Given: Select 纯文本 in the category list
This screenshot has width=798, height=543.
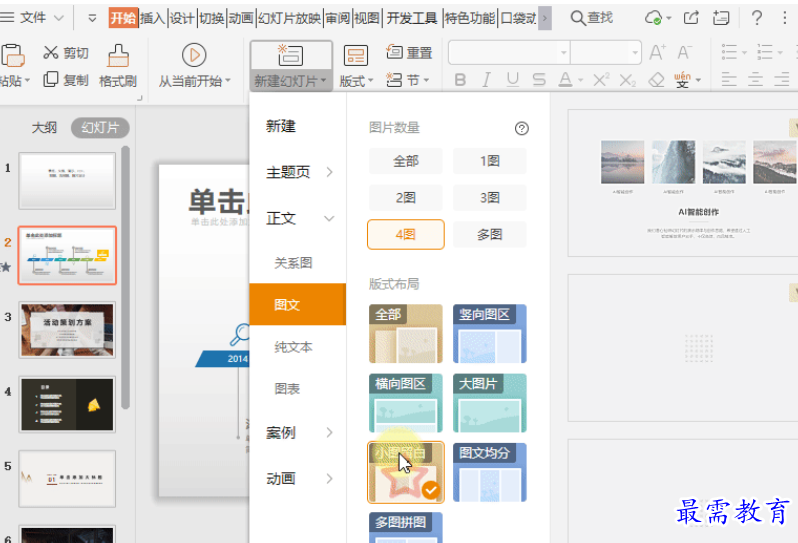Looking at the screenshot, I should pos(293,347).
